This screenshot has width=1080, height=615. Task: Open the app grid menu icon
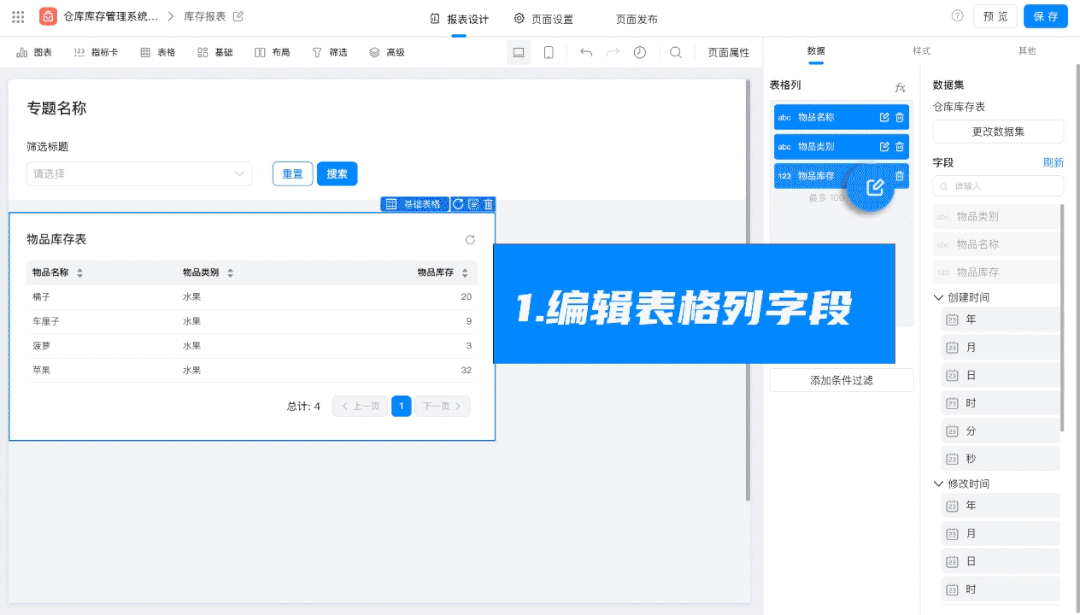pyautogui.click(x=18, y=17)
